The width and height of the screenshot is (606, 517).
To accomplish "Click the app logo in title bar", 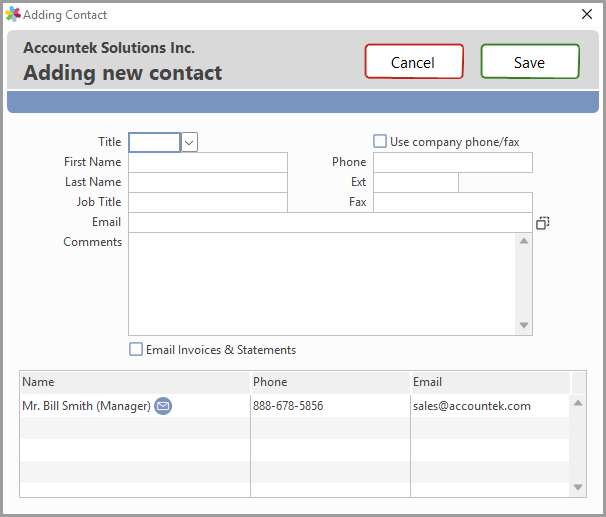I will point(12,14).
